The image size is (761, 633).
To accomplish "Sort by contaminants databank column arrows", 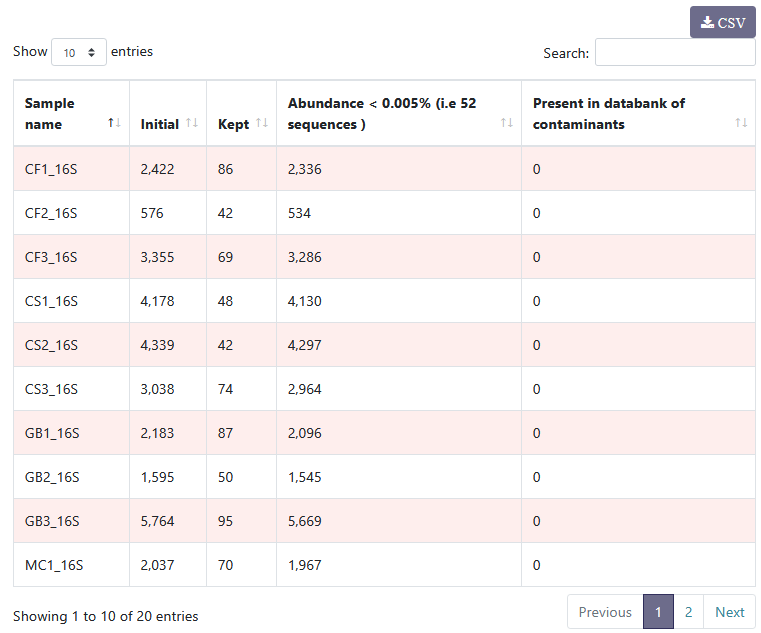I will pos(740,123).
